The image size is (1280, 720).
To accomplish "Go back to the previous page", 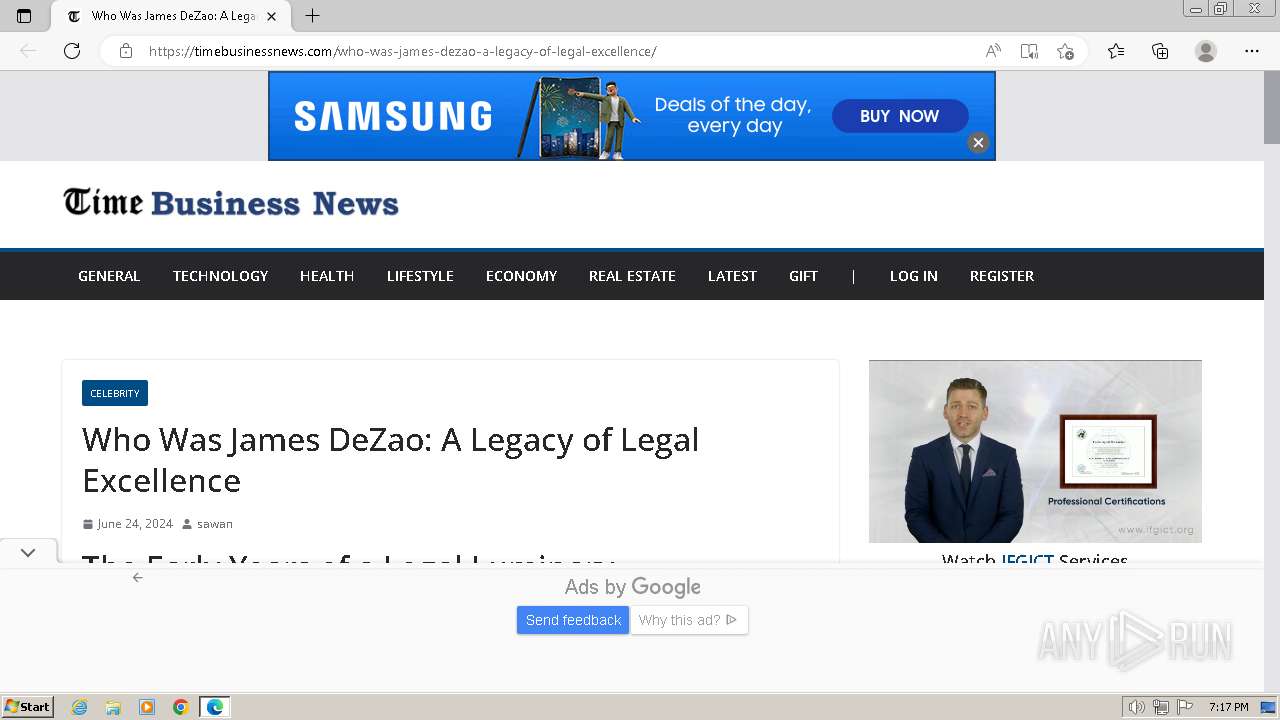I will tap(28, 51).
